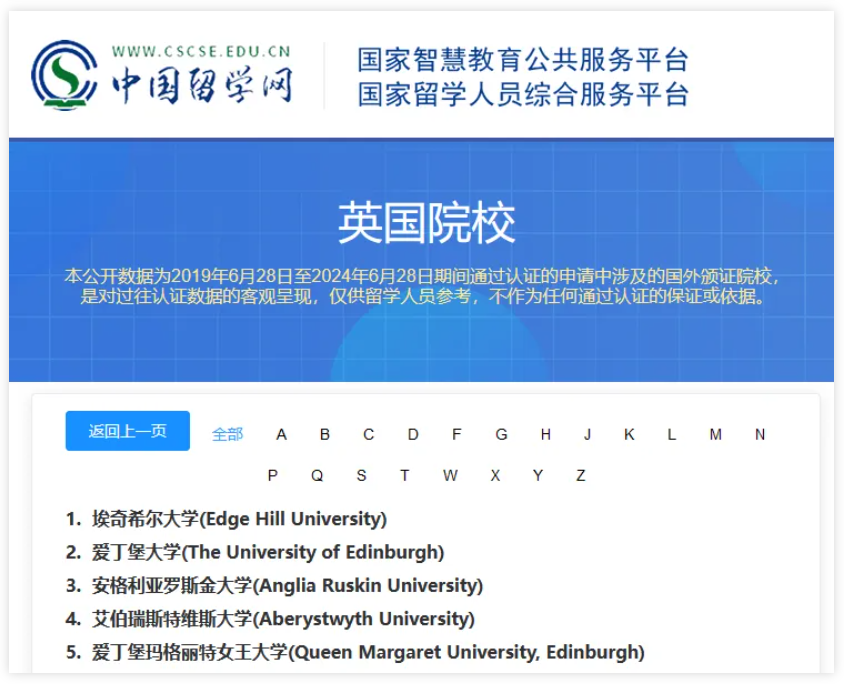Select letter N in alphabet index
The image size is (847, 684).
[760, 434]
